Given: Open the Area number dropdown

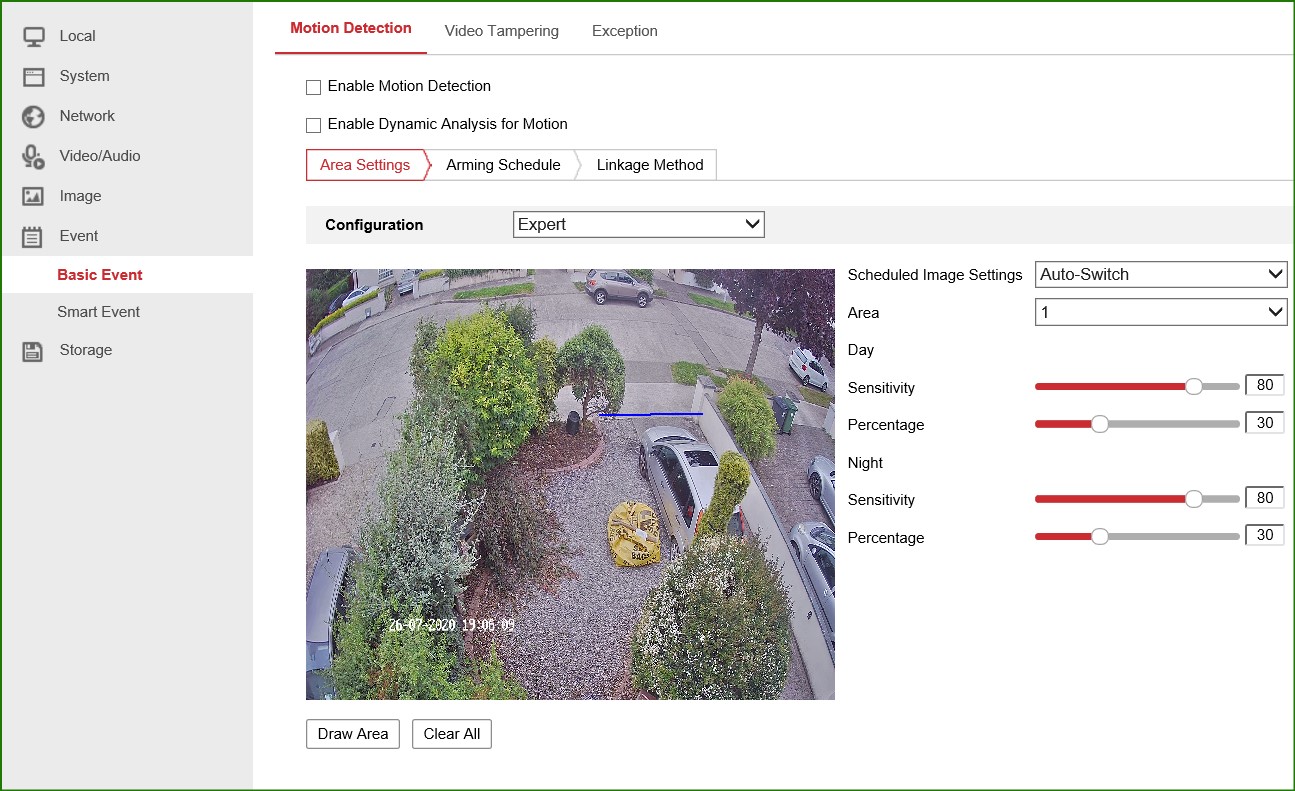Looking at the screenshot, I should (x=1160, y=313).
